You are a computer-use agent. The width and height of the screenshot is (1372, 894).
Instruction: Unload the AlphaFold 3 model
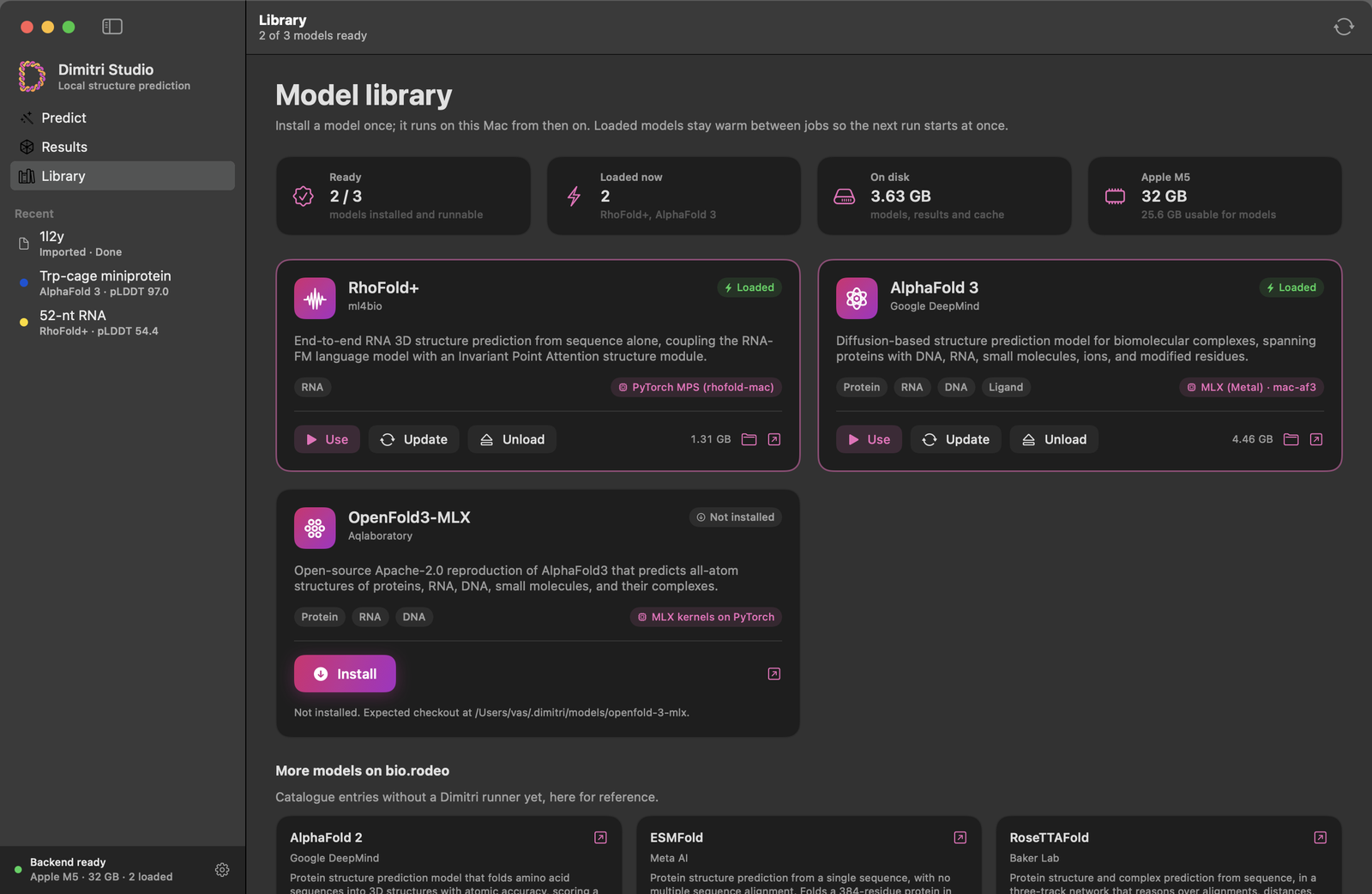[x=1054, y=439]
